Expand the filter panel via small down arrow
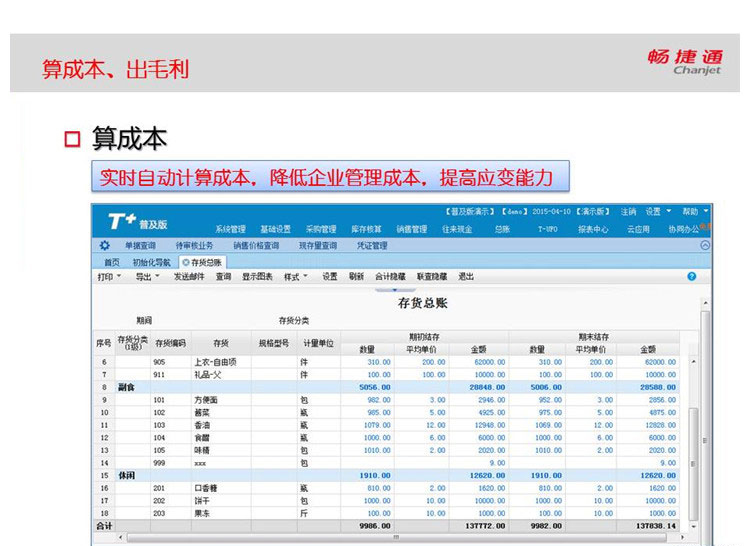Screen dimensions: 750x546 click(x=395, y=290)
